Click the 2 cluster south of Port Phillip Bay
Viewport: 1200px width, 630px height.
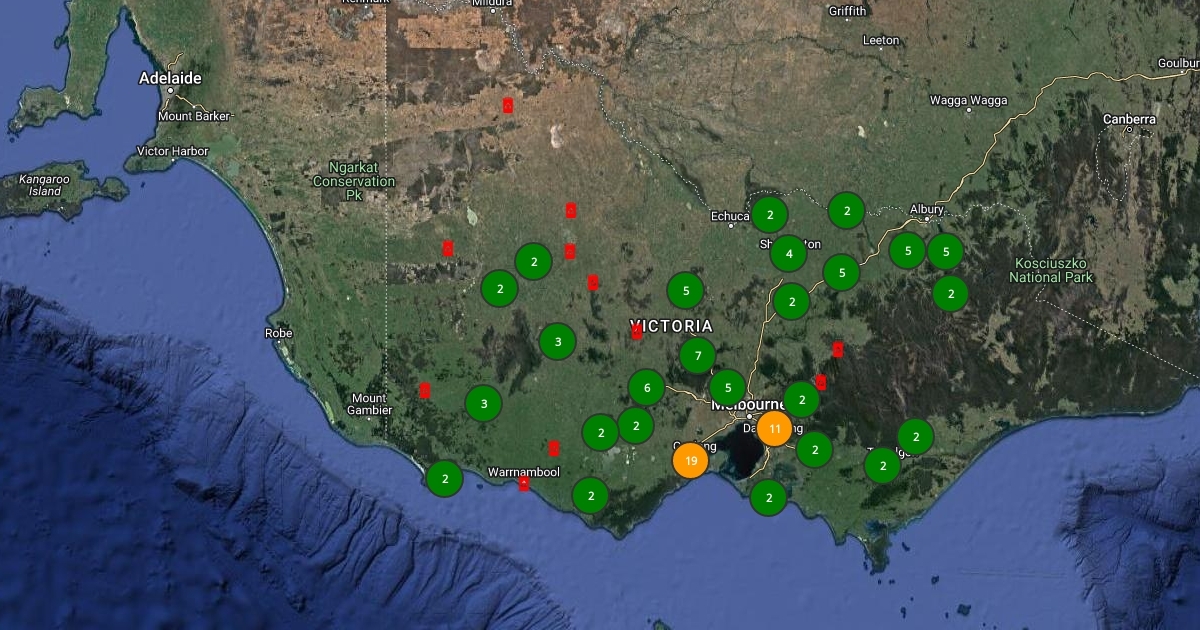pyautogui.click(x=768, y=497)
